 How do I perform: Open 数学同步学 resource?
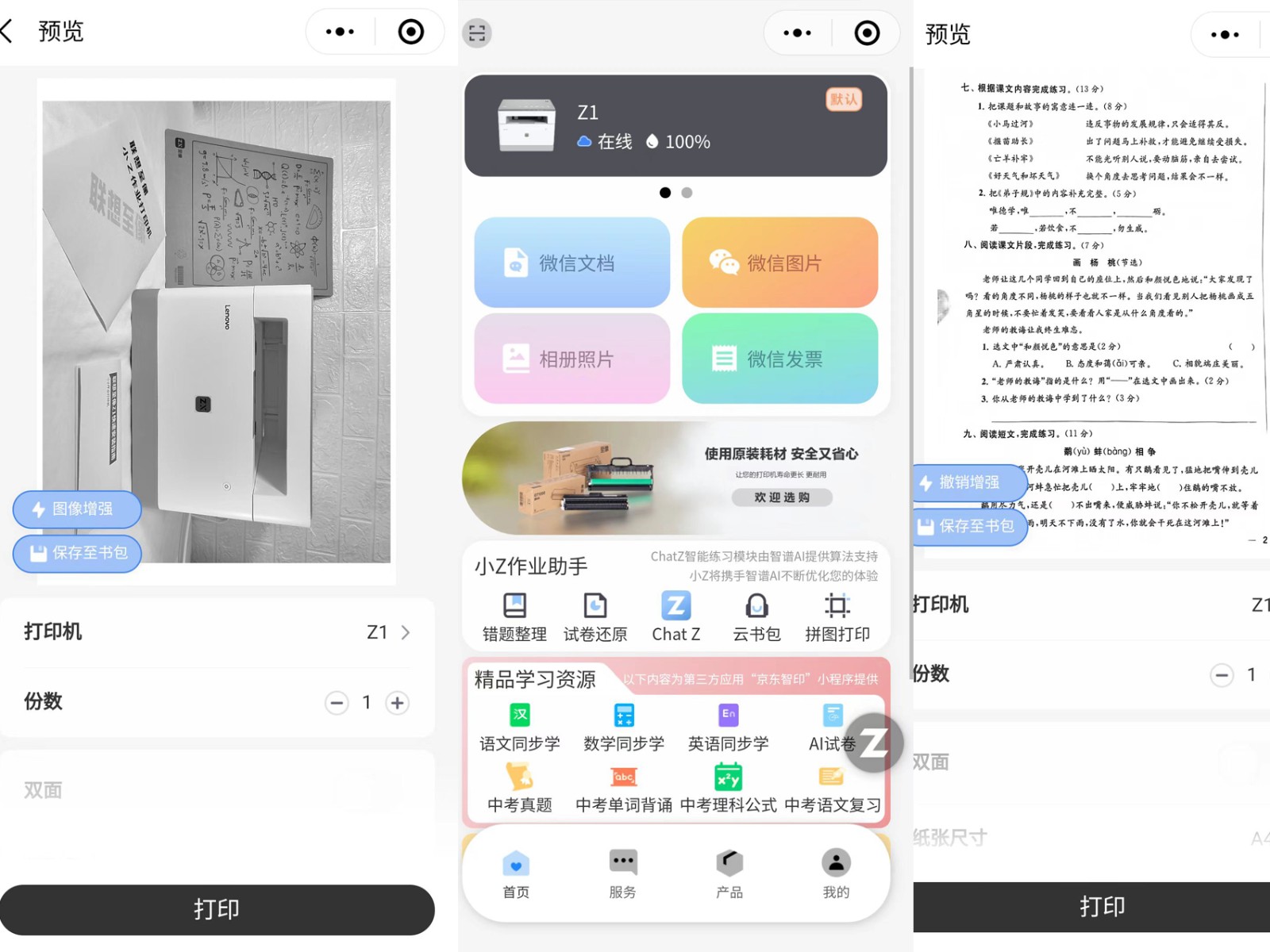tap(624, 727)
